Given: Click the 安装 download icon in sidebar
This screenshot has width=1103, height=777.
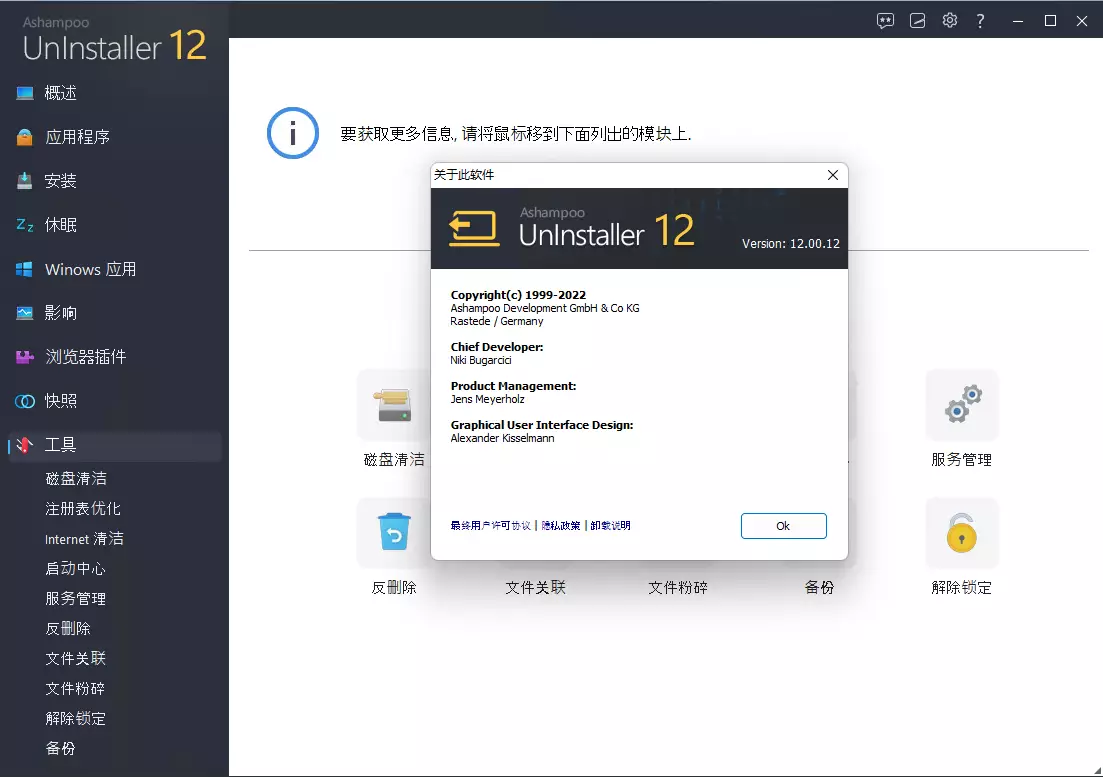Looking at the screenshot, I should (x=25, y=181).
